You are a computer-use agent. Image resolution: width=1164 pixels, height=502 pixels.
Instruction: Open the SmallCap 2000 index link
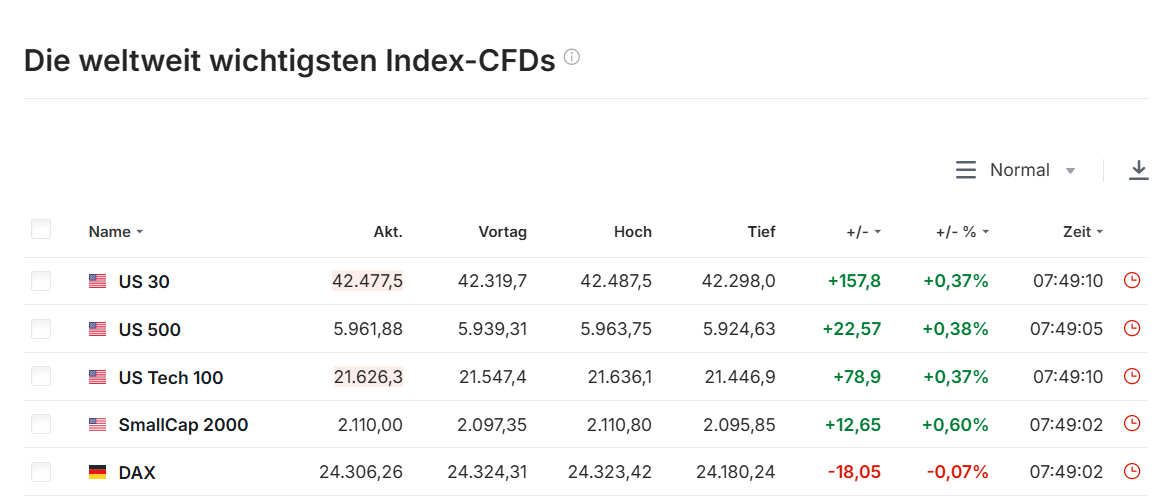183,425
